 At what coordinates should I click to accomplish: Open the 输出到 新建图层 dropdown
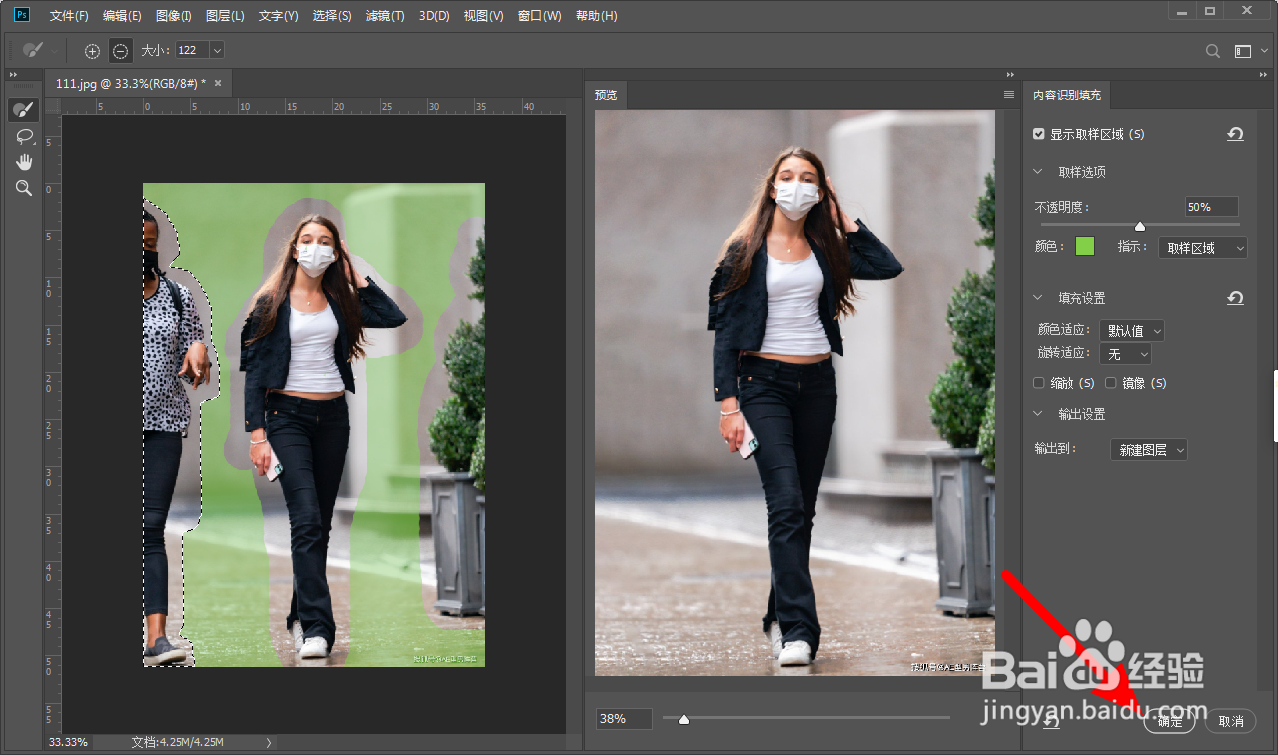(1149, 450)
